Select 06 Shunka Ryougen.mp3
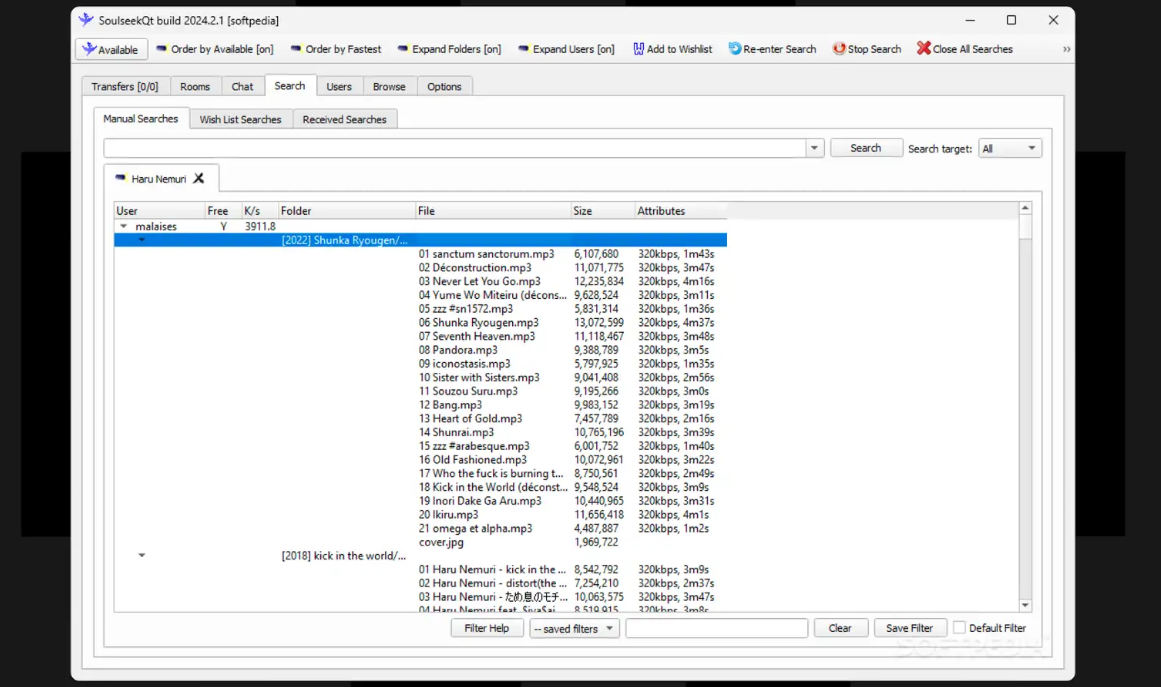 point(478,323)
